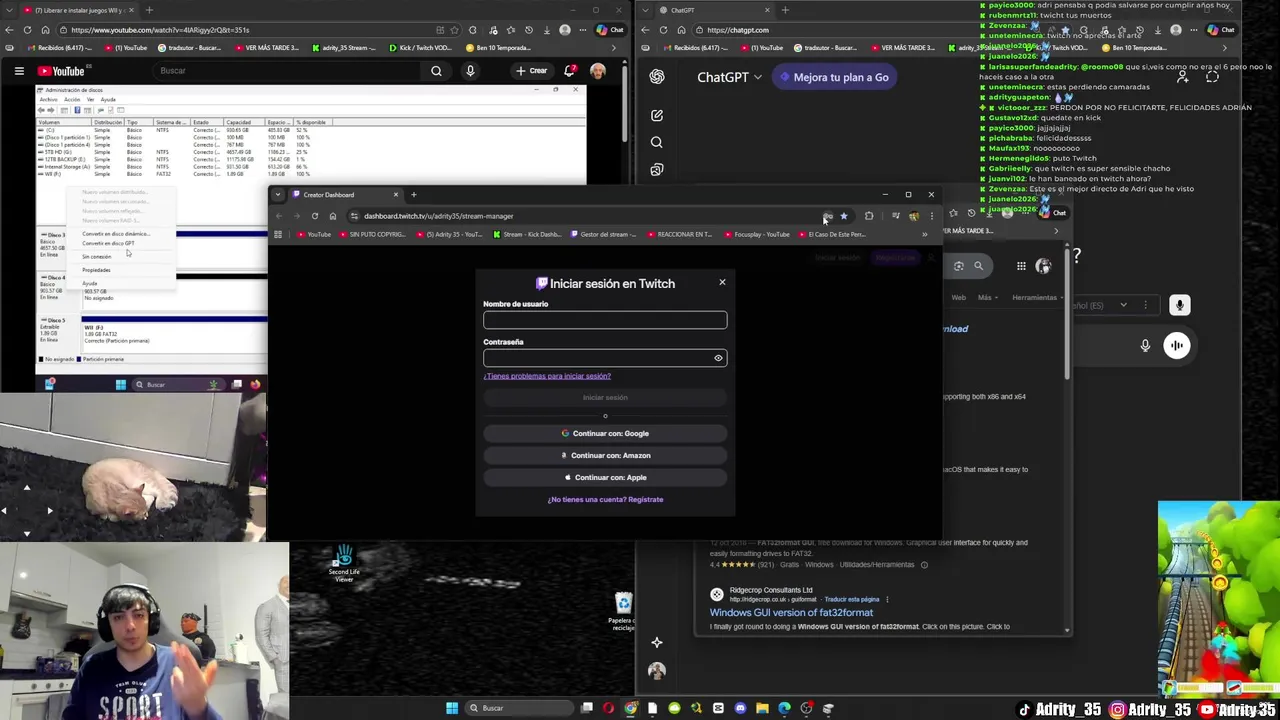The image size is (1280, 720).
Task: Select the Creator Dashboard tab
Action: [x=345, y=195]
